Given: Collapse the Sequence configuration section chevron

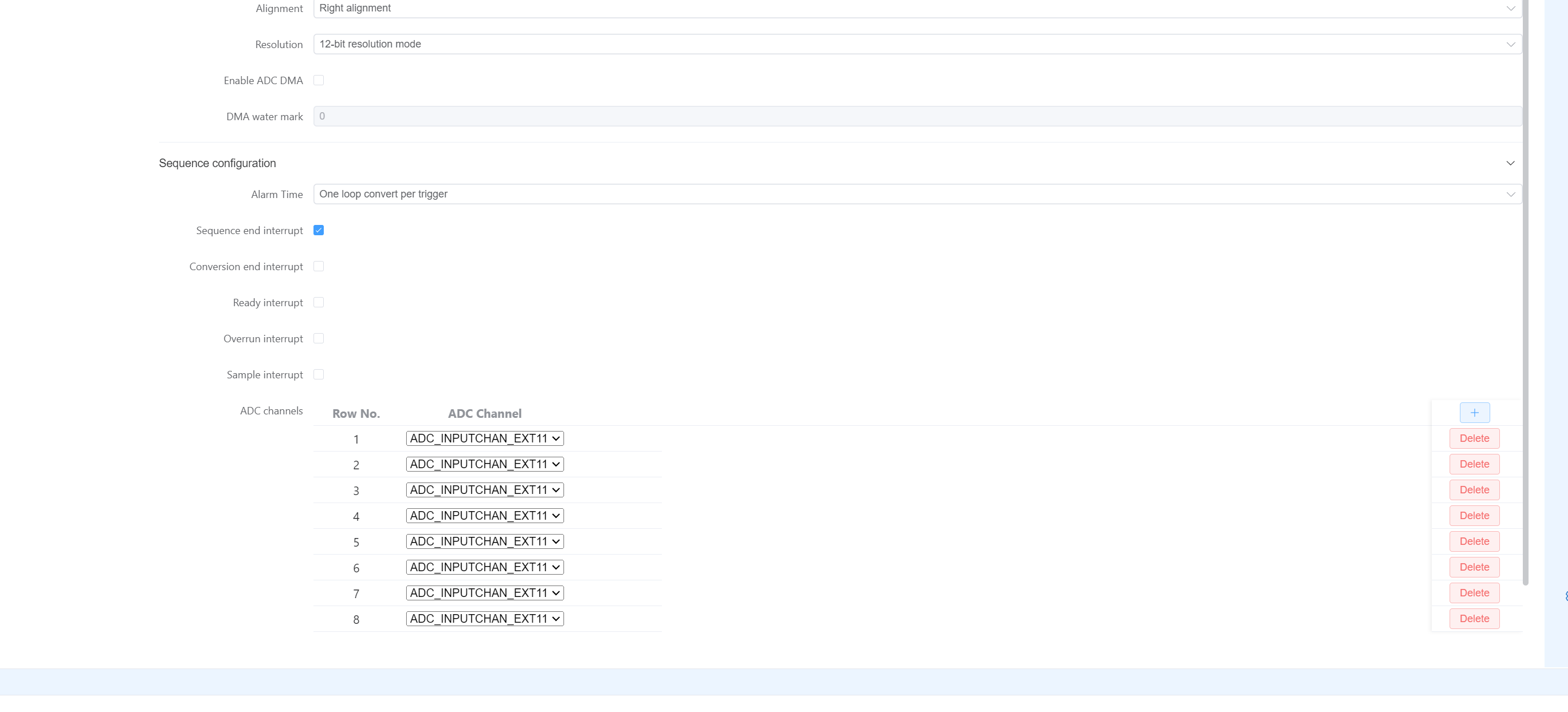Looking at the screenshot, I should (x=1510, y=163).
